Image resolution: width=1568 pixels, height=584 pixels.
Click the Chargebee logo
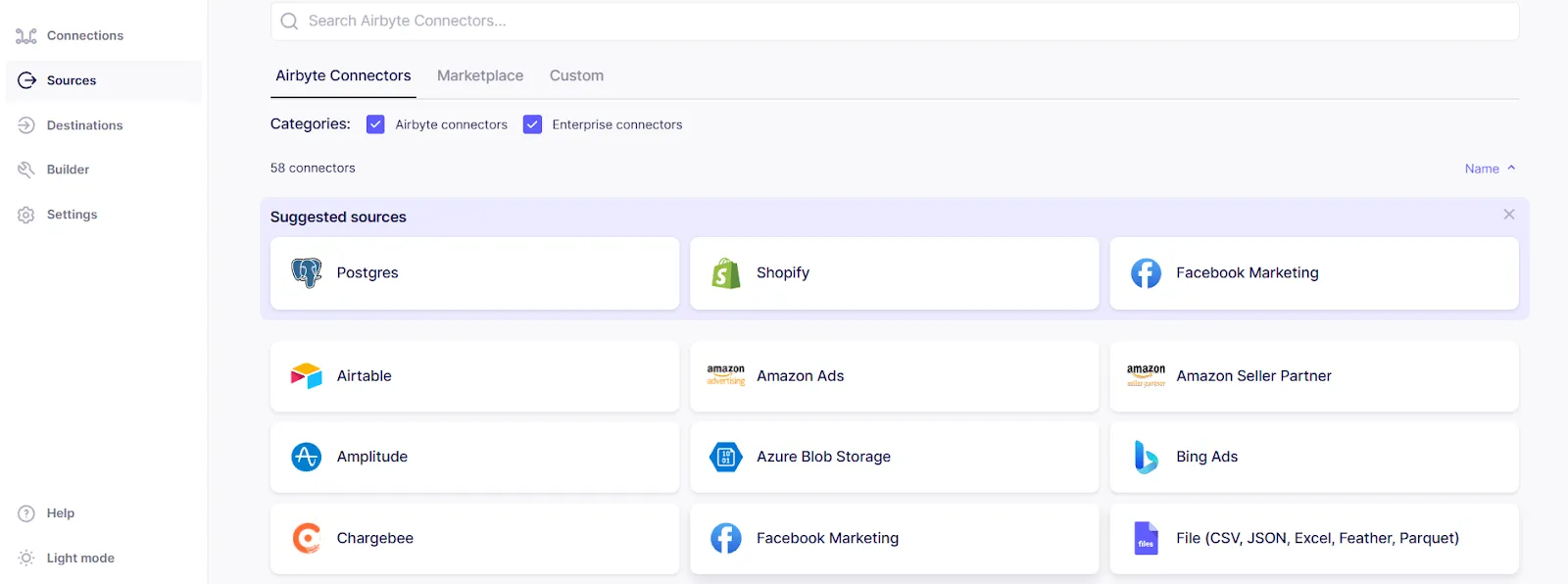[x=307, y=538]
